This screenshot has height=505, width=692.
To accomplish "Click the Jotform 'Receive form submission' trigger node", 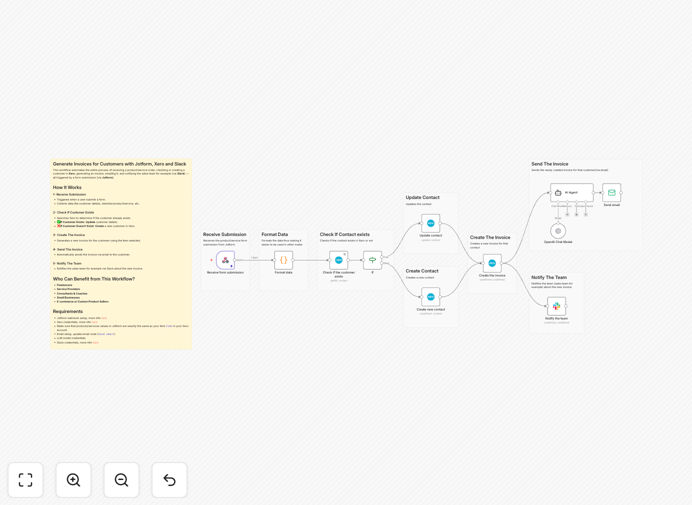I will coord(226,260).
